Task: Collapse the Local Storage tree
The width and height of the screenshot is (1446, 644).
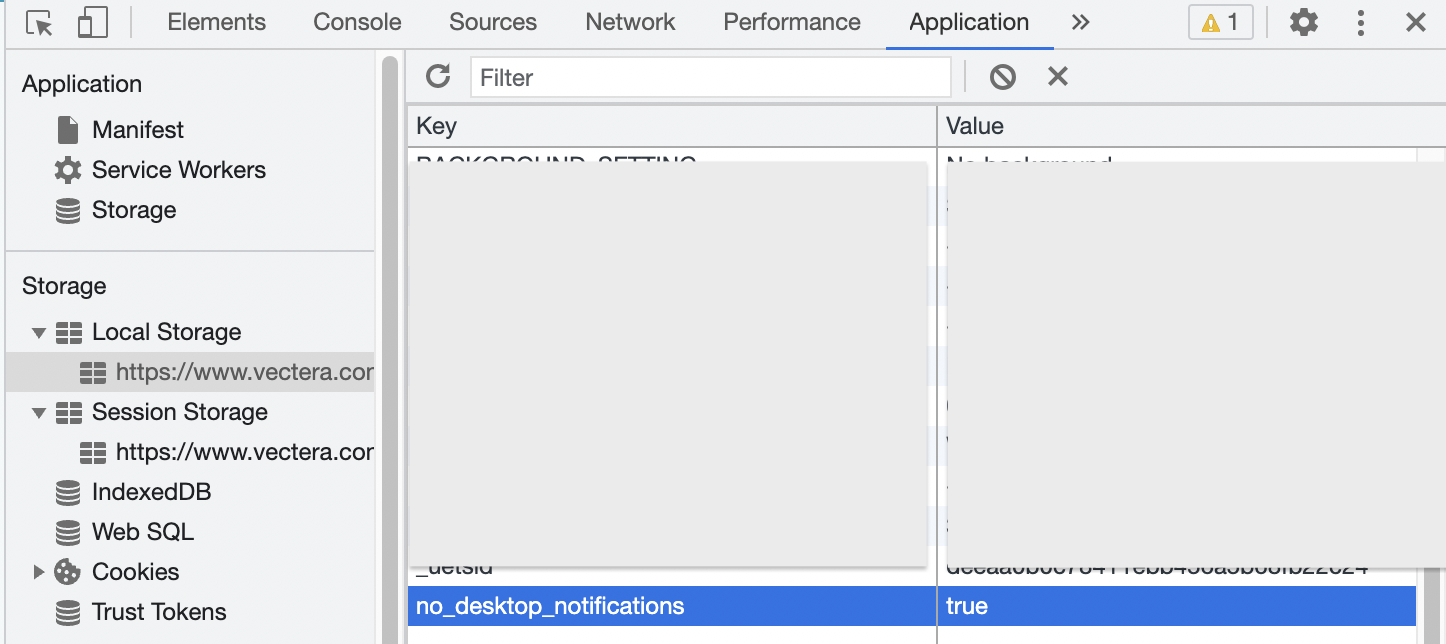Action: tap(39, 333)
